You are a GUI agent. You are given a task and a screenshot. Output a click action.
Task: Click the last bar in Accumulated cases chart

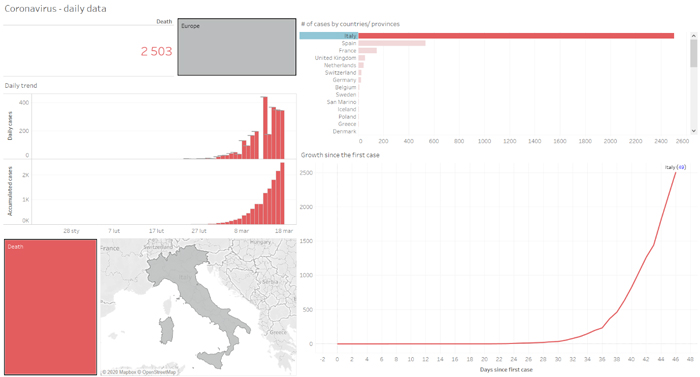[282, 193]
